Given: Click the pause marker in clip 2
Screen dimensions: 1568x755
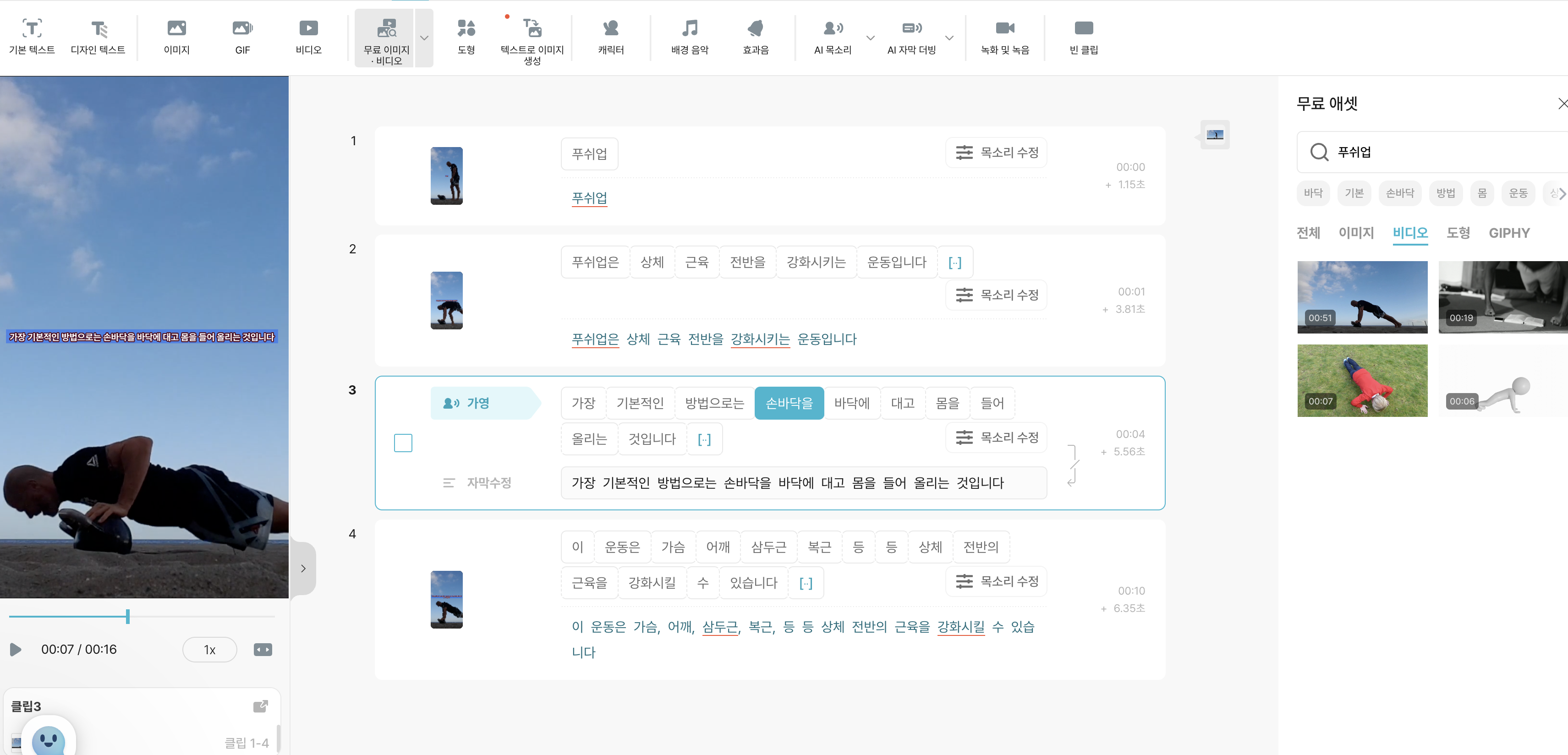Looking at the screenshot, I should click(954, 262).
